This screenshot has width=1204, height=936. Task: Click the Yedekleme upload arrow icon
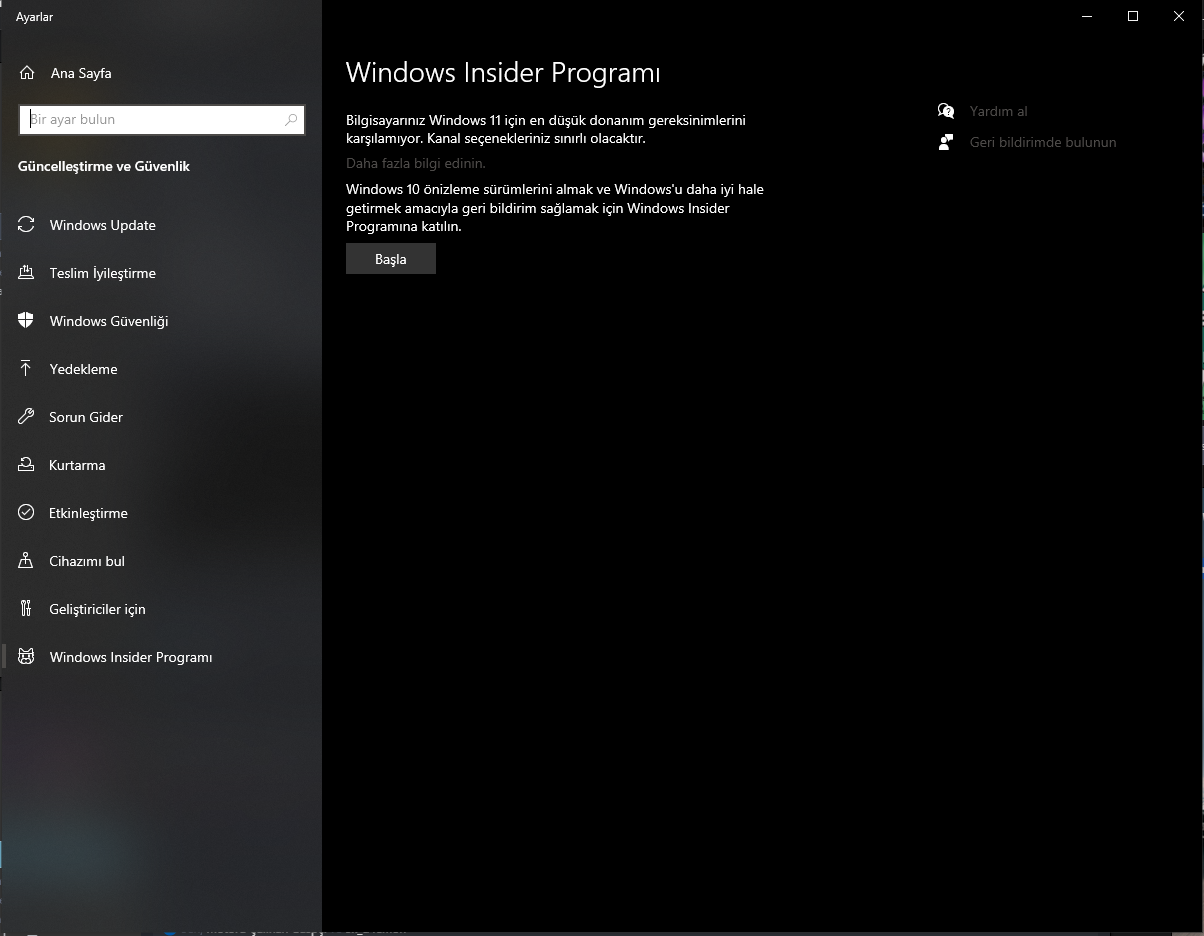[x=27, y=369]
